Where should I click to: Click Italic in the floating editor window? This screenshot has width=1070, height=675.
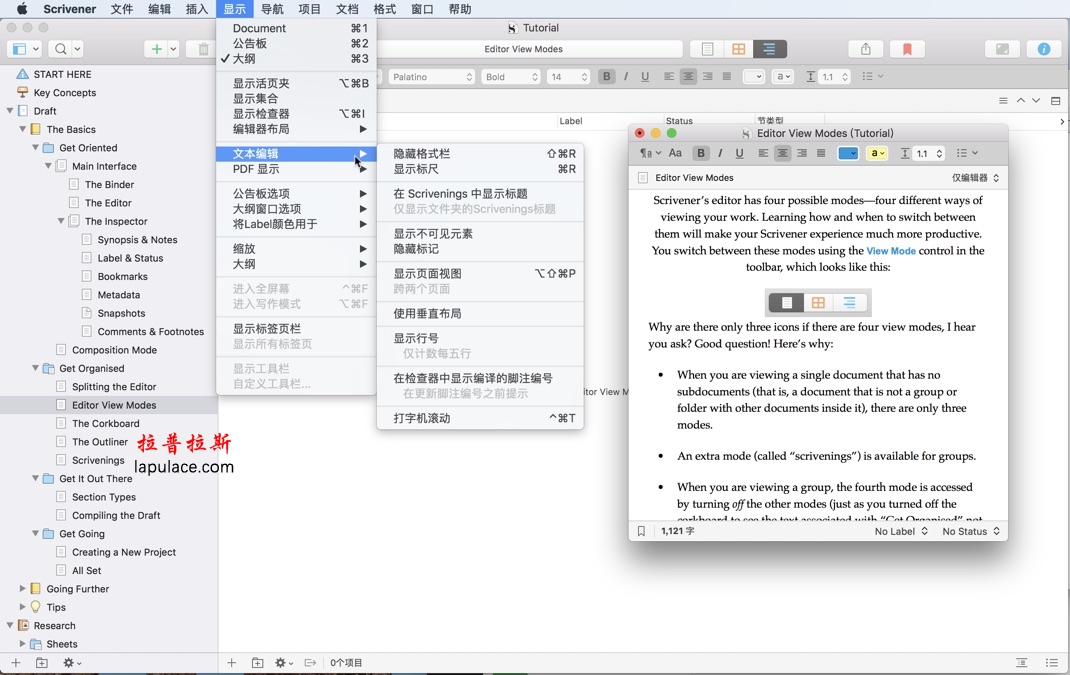click(x=720, y=153)
